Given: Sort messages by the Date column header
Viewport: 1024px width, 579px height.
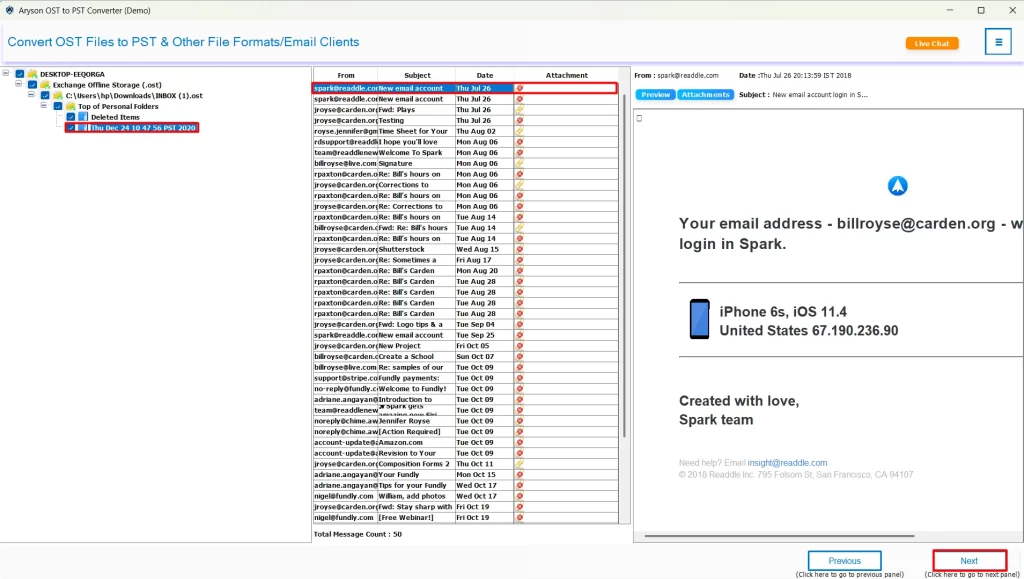Looking at the screenshot, I should point(484,74).
